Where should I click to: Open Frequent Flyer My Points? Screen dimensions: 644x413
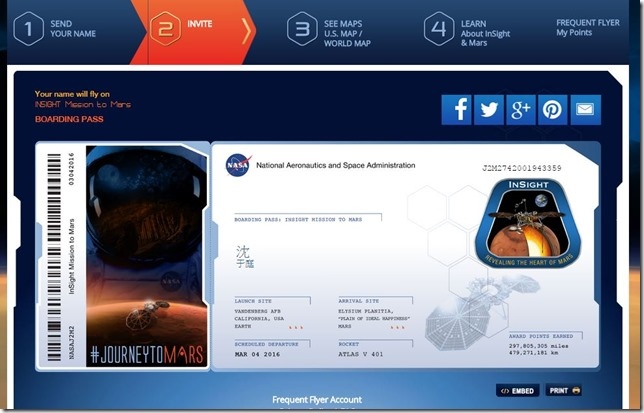point(588,28)
